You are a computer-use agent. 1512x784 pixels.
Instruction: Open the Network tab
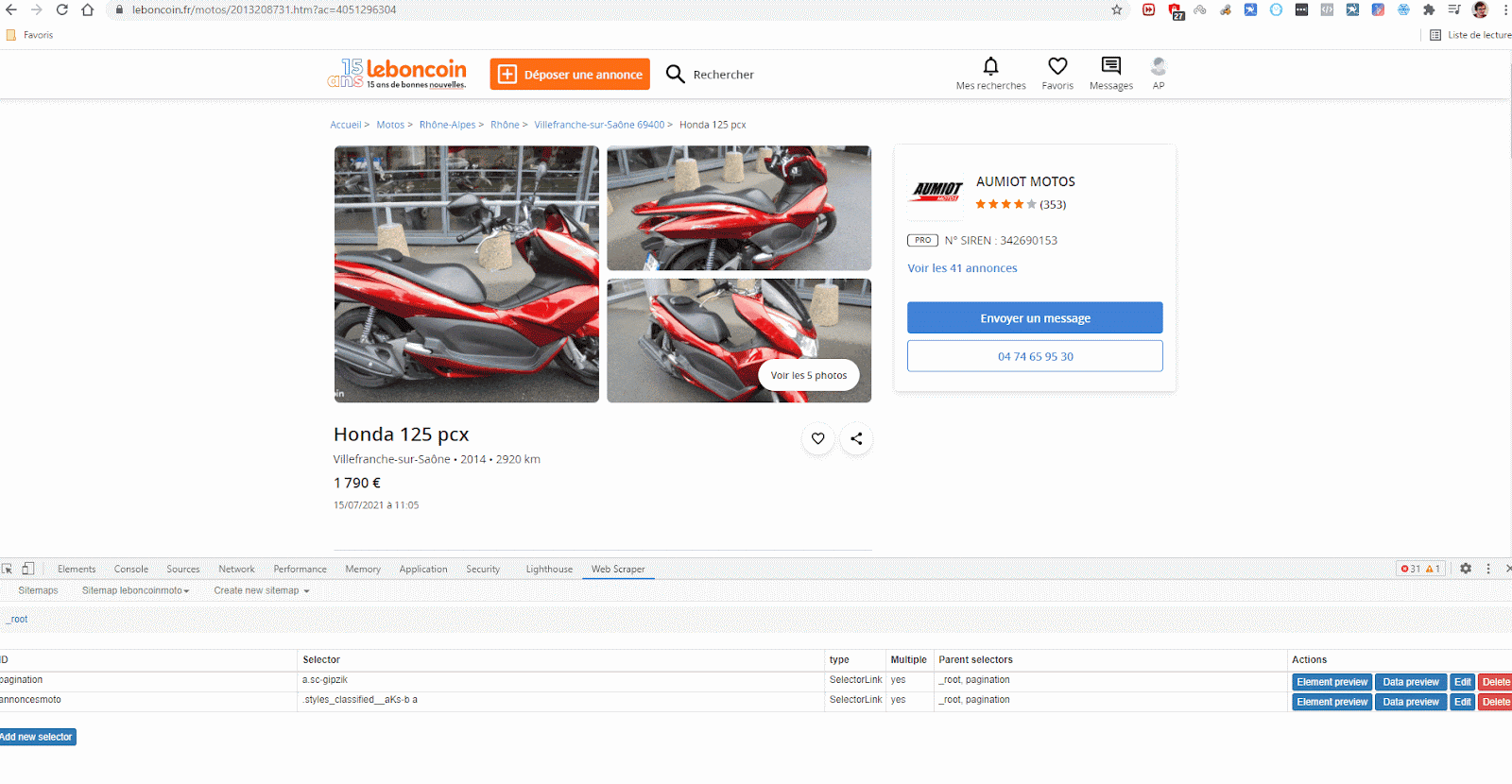(236, 569)
